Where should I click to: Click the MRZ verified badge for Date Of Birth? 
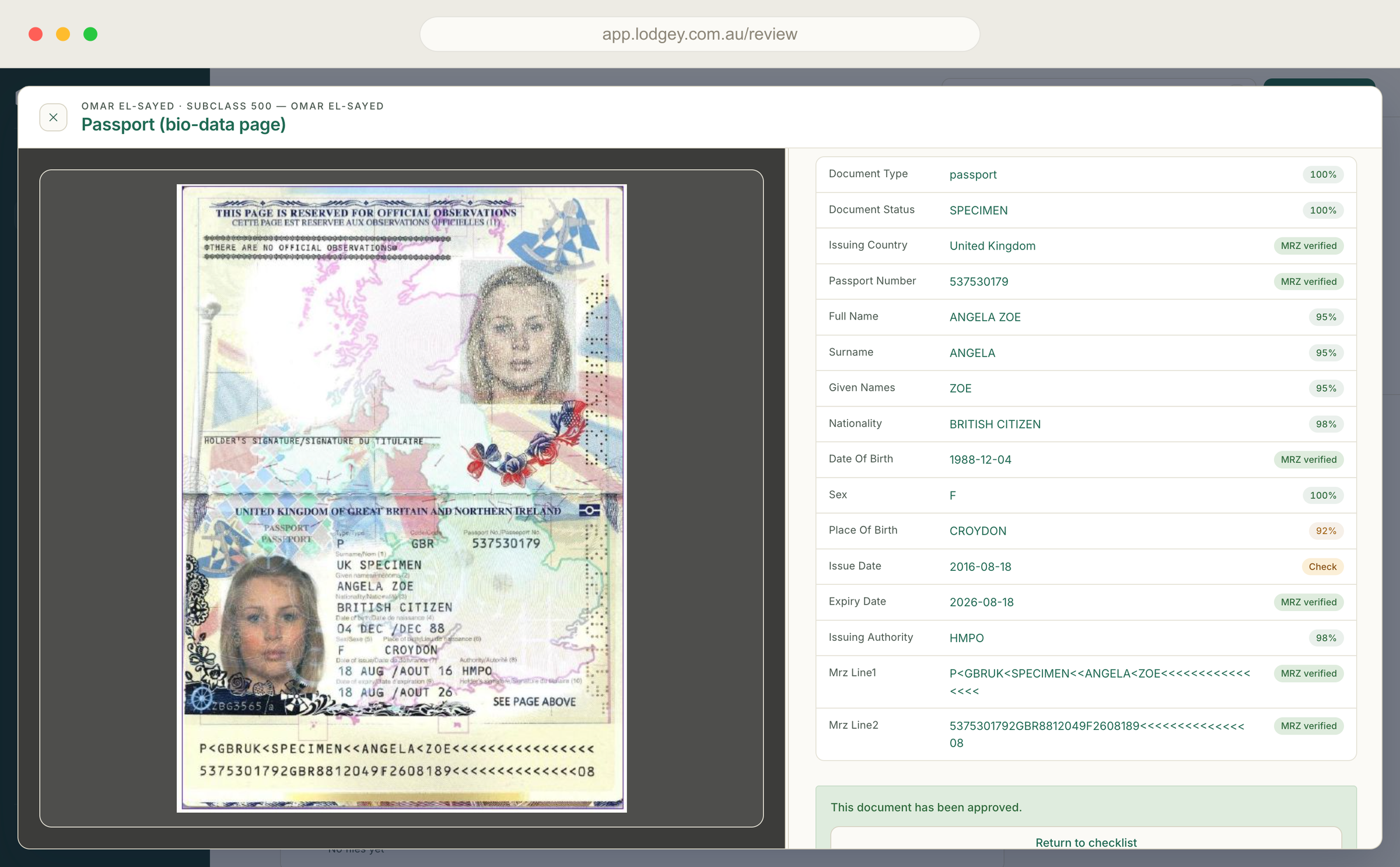[x=1308, y=459]
